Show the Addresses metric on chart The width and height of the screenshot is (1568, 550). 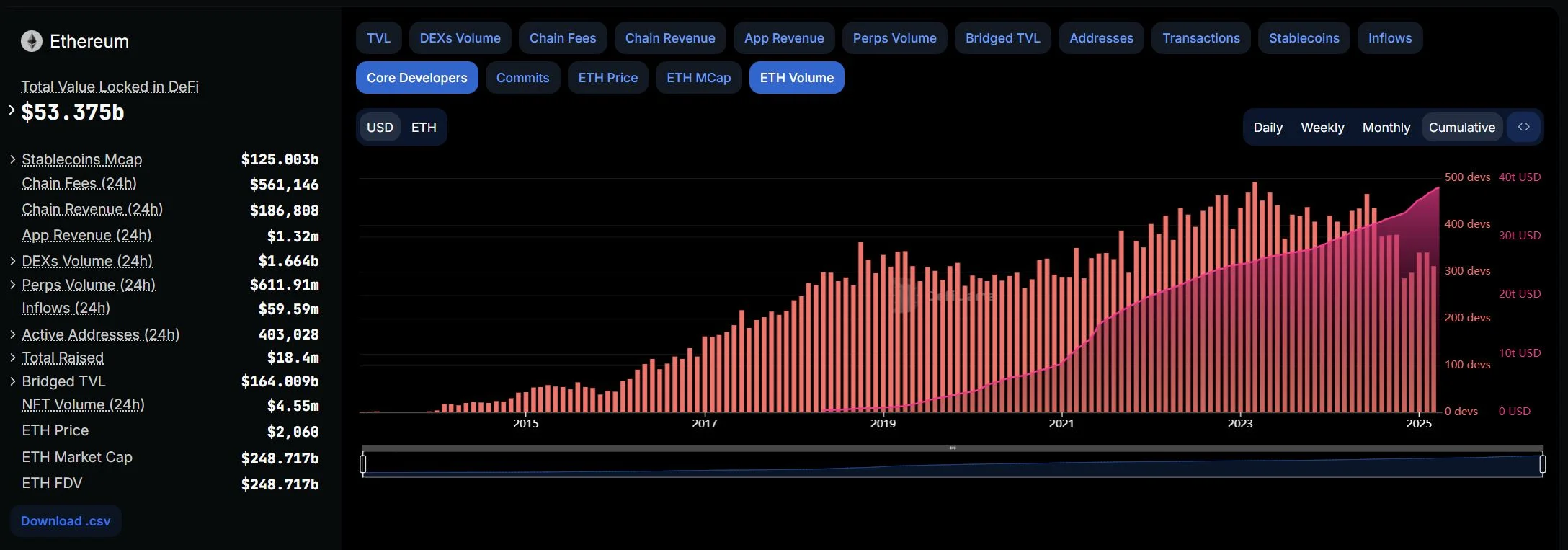click(1102, 37)
